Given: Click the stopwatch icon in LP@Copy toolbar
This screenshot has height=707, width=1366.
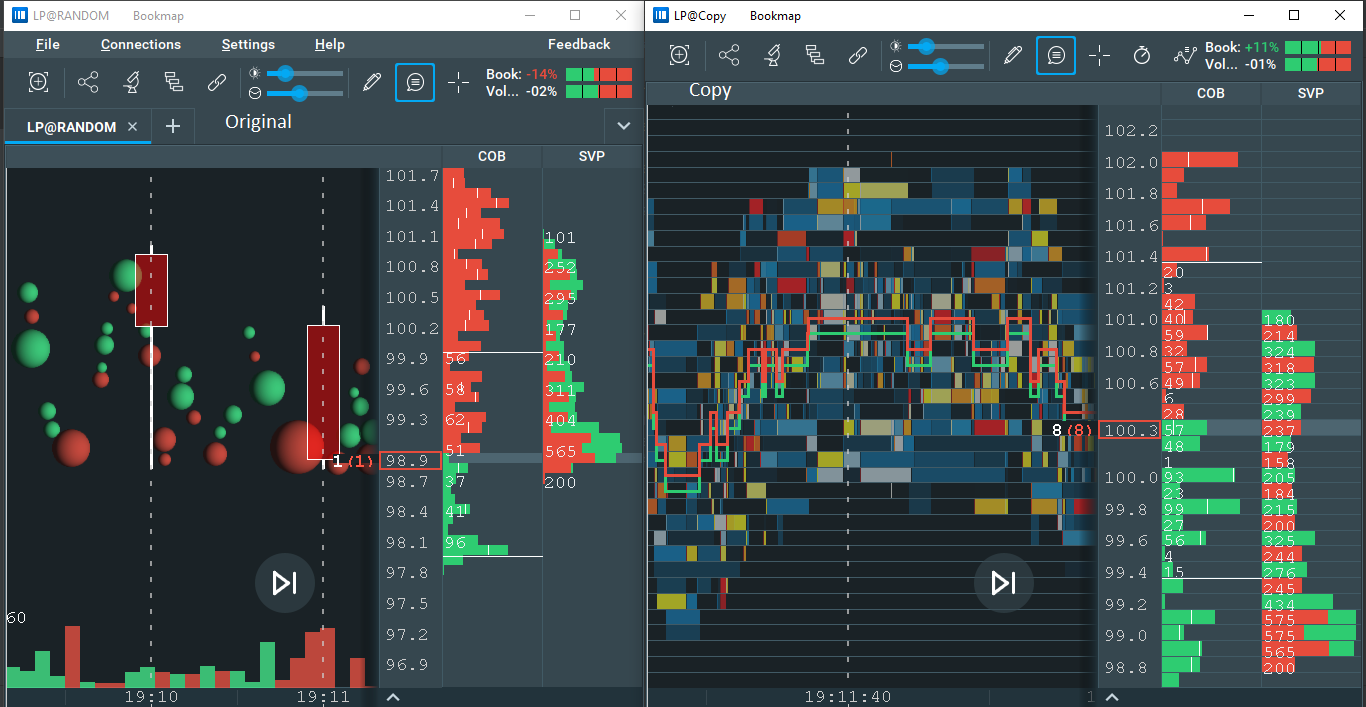Looking at the screenshot, I should click(1142, 55).
